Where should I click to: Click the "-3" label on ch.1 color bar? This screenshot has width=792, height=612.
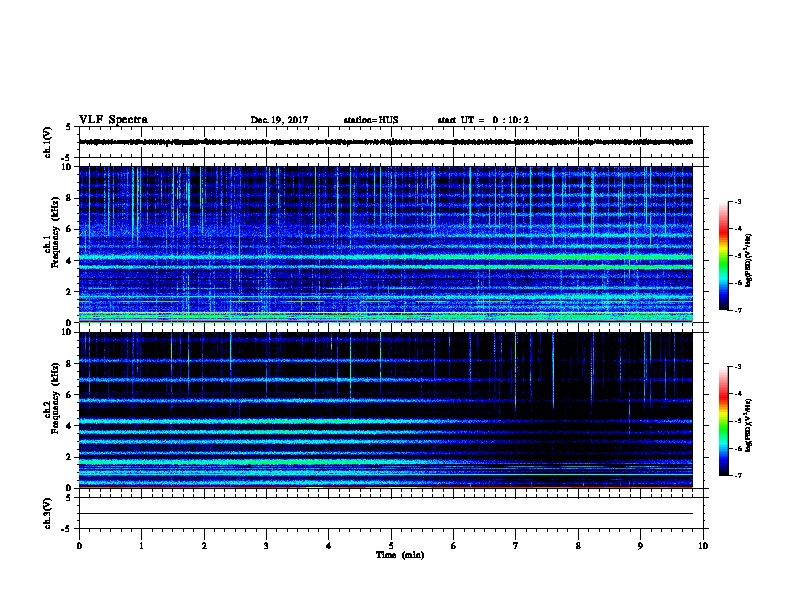point(737,202)
